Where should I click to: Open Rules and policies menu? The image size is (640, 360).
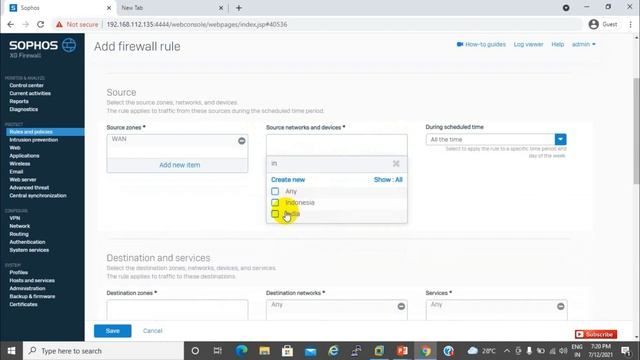point(31,132)
